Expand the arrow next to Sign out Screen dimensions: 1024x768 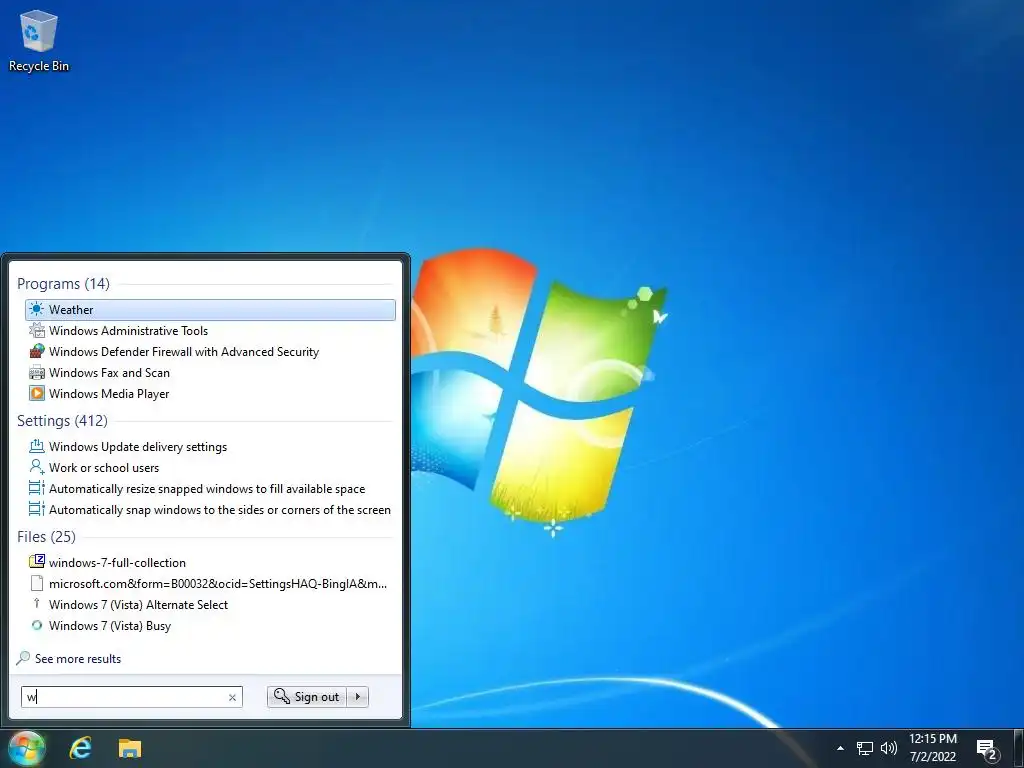tap(358, 697)
